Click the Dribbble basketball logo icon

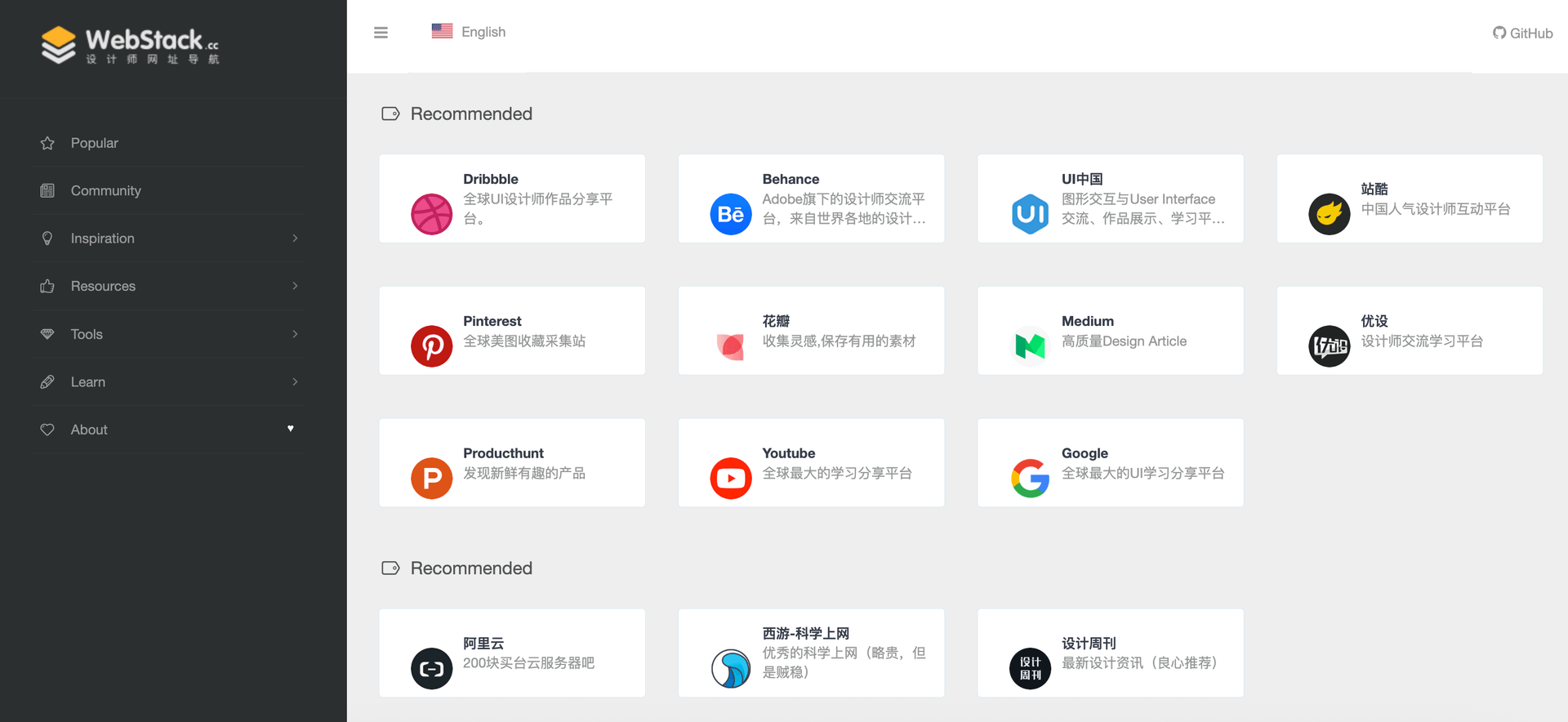(431, 214)
